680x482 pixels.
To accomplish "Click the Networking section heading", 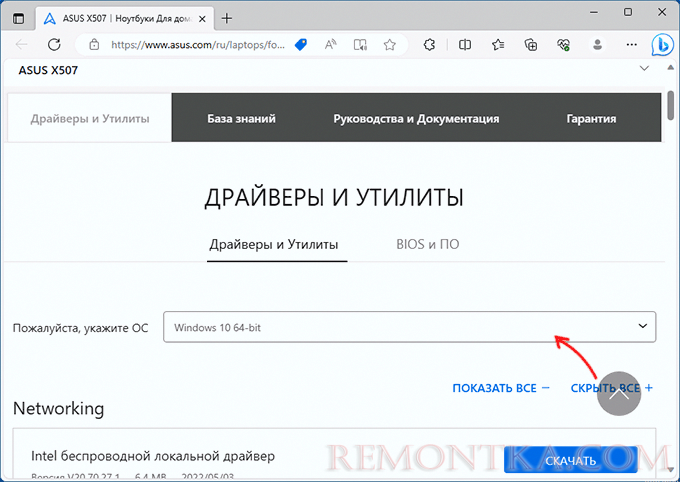I will pyautogui.click(x=59, y=408).
